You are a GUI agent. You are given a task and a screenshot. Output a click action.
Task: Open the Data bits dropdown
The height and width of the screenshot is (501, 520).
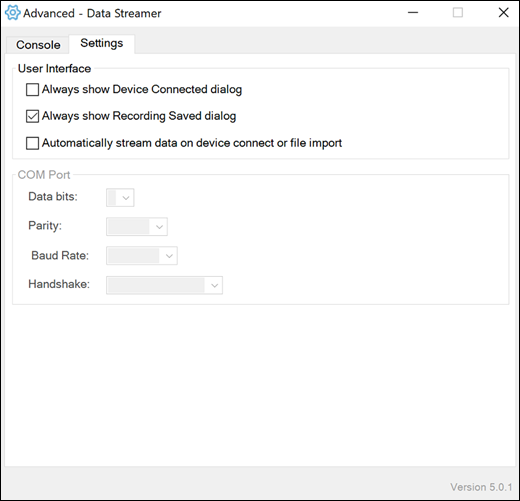point(120,198)
